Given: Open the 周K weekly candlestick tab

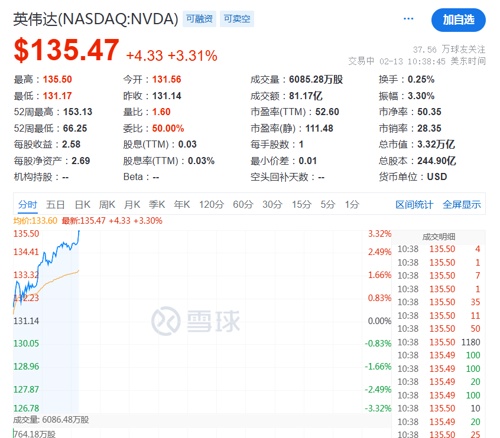Looking at the screenshot, I should coord(107,204).
